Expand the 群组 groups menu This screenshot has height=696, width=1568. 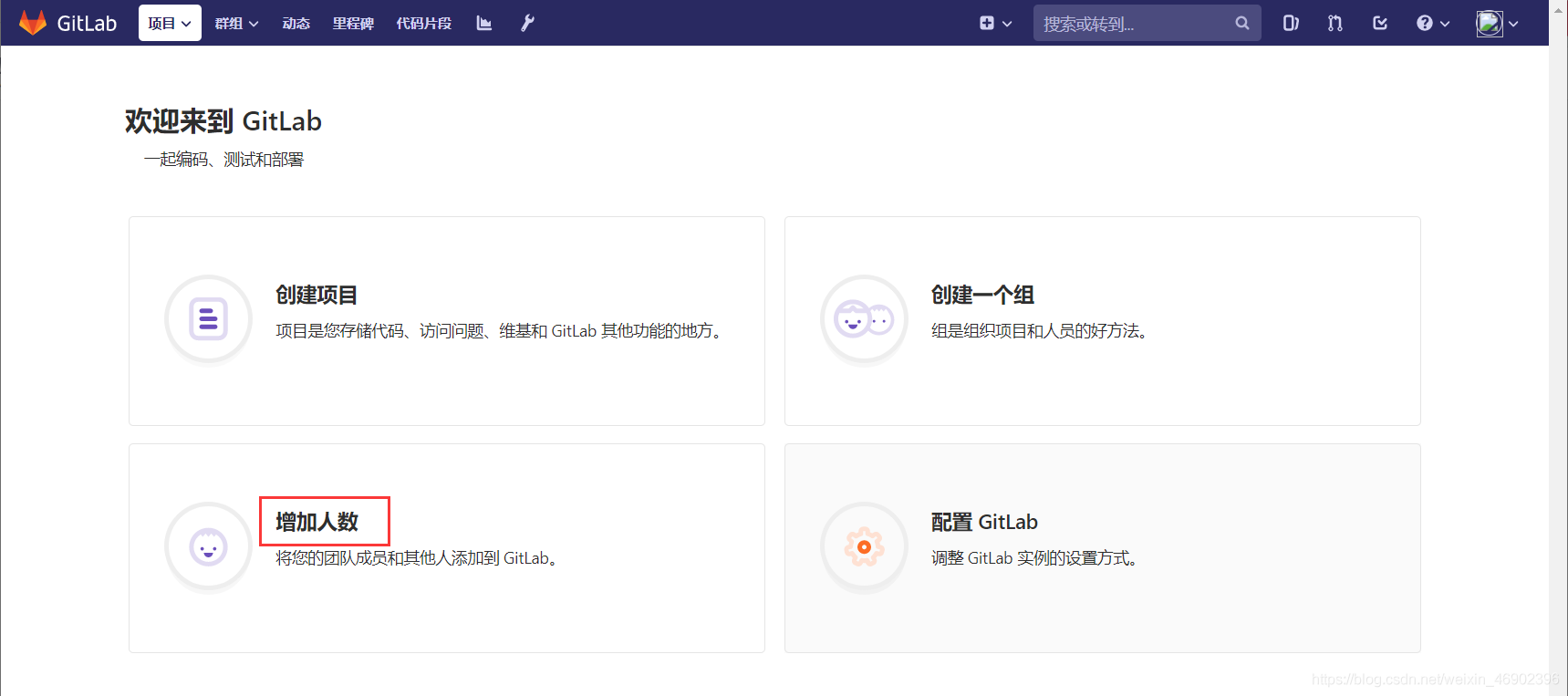pyautogui.click(x=236, y=23)
